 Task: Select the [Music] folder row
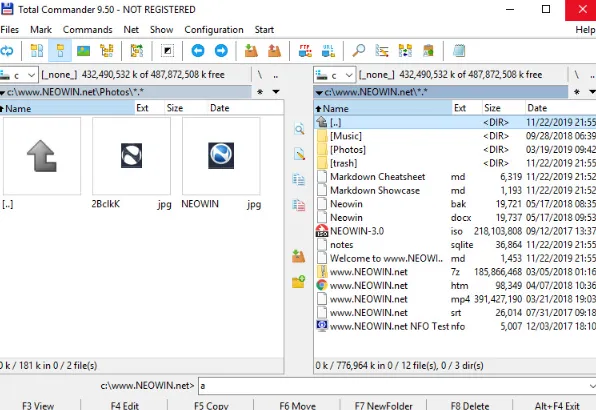tap(455, 136)
